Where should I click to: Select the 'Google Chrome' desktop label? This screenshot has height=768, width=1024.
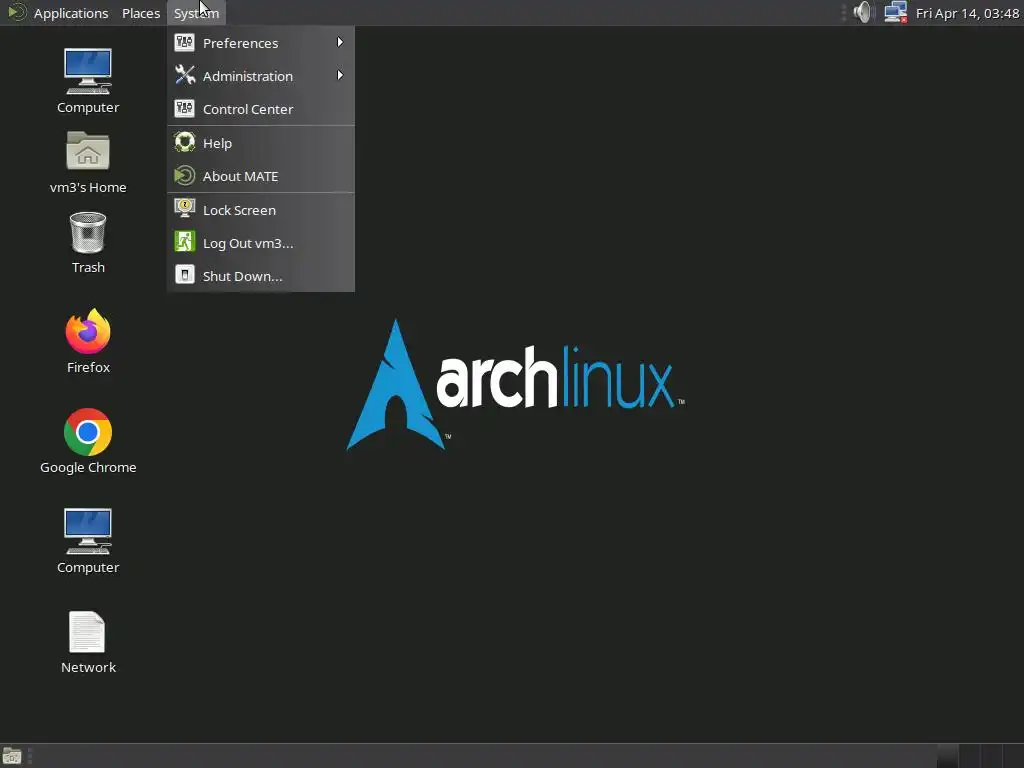(88, 468)
